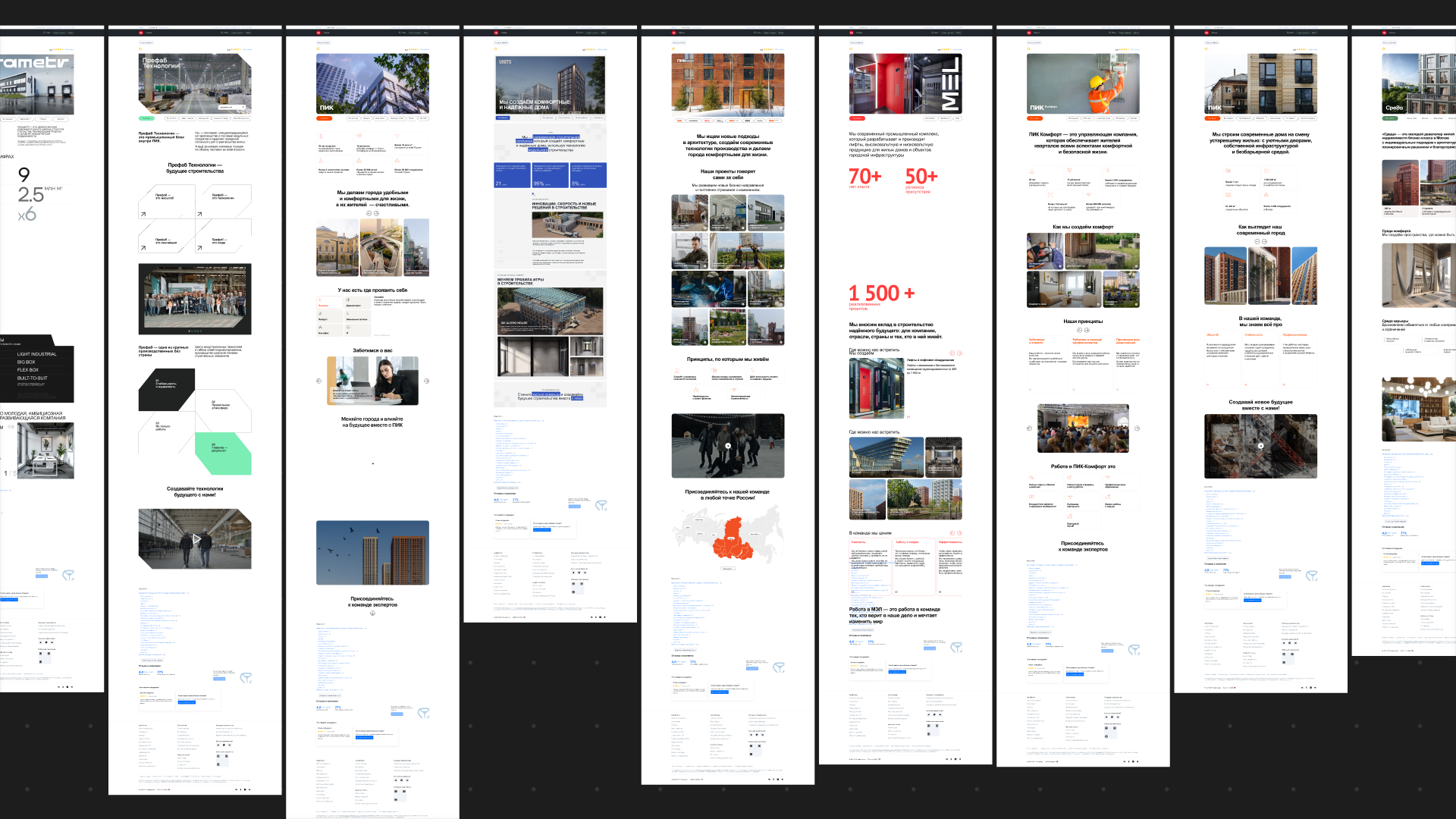Click the small button below the Russia map
1456x819 pixels.
(x=728, y=568)
